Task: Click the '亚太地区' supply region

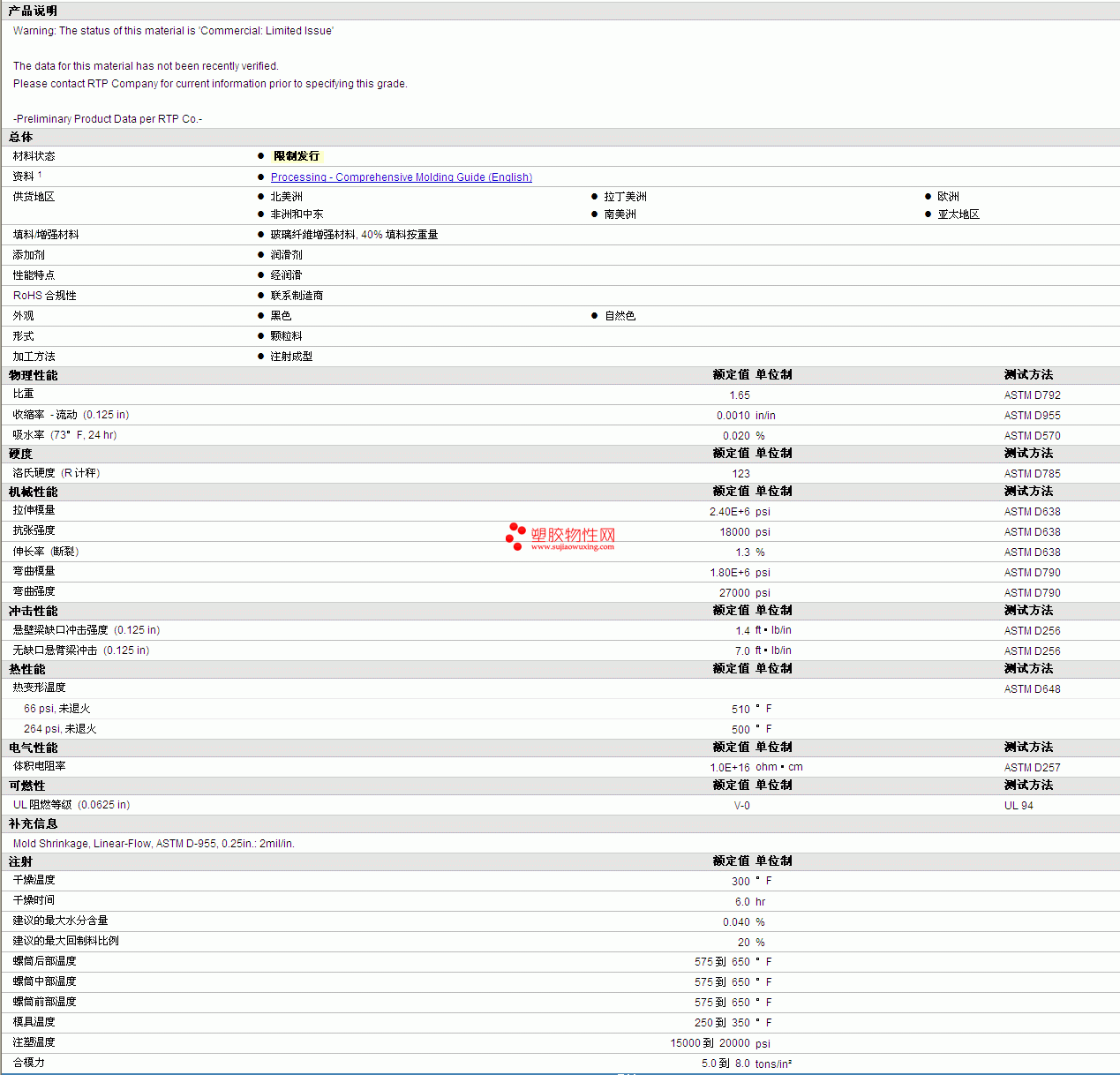Action: [958, 214]
